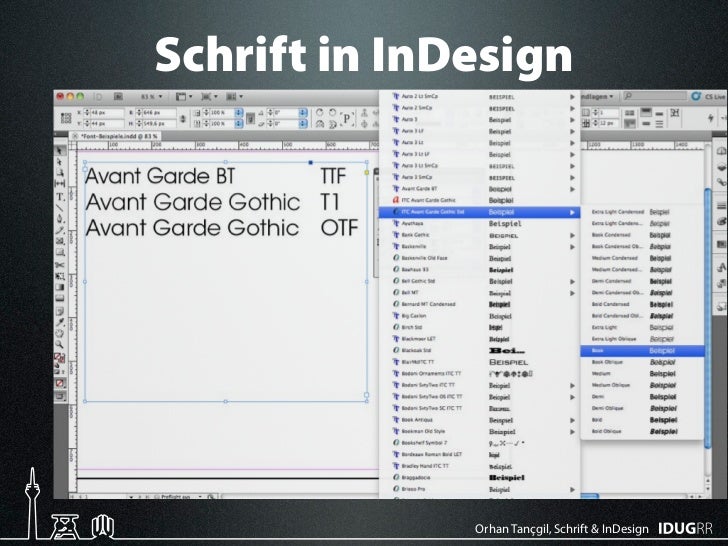Select the Type tool (T)

pyautogui.click(x=60, y=197)
